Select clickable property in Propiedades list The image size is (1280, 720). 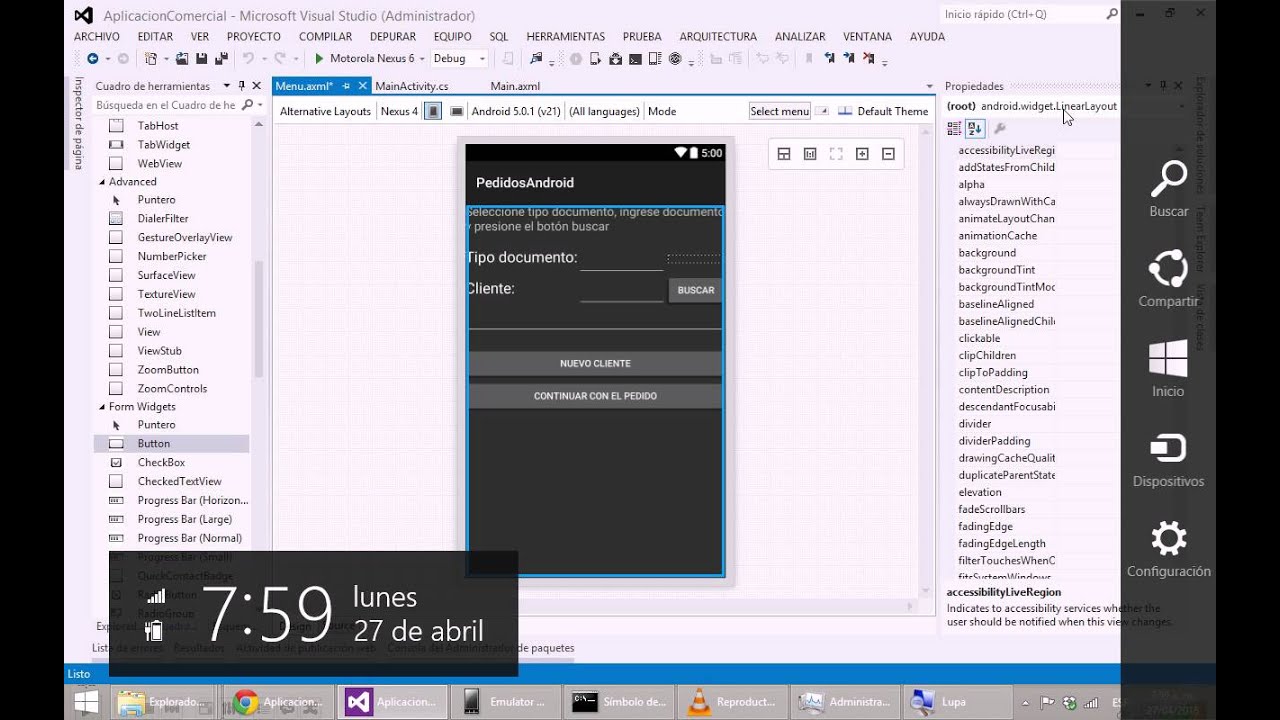(979, 338)
